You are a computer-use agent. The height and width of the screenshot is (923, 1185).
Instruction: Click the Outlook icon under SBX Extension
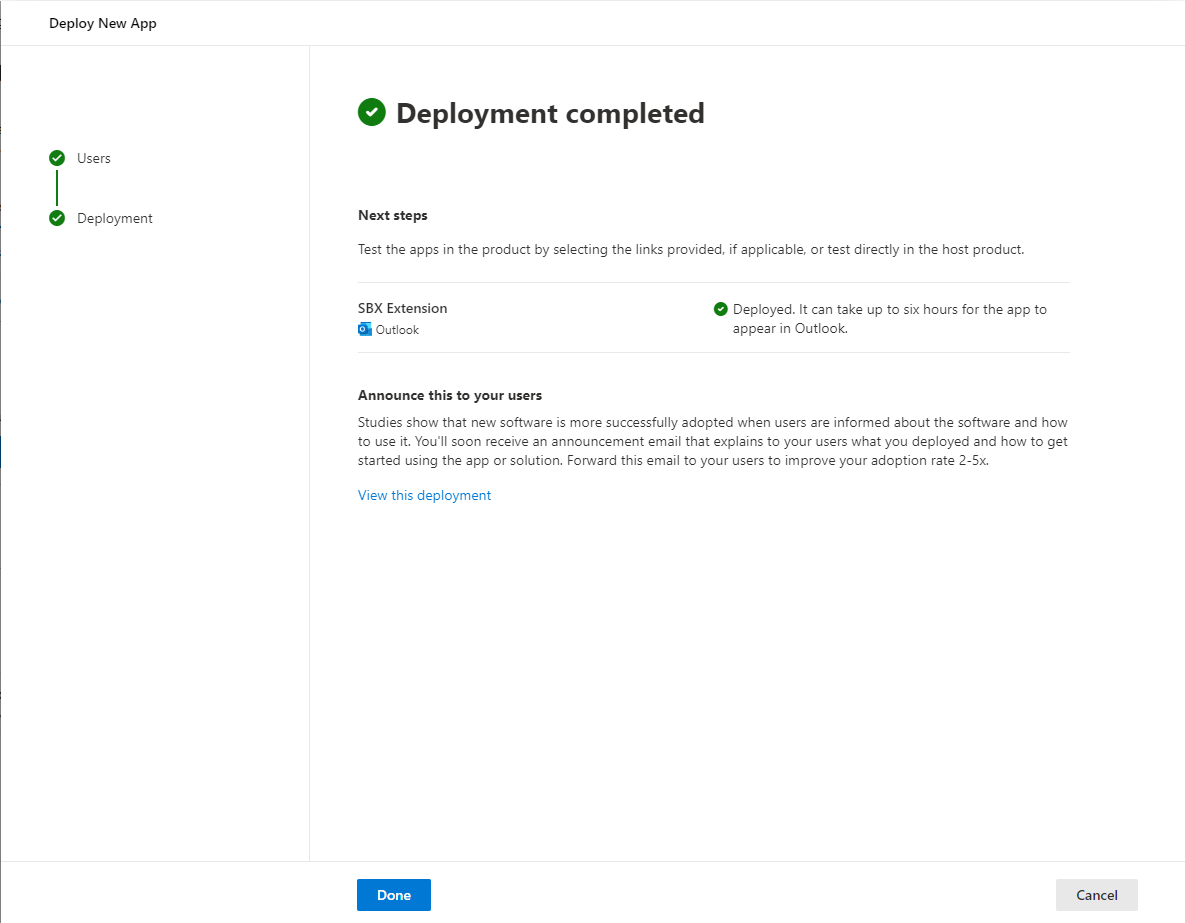pyautogui.click(x=365, y=329)
